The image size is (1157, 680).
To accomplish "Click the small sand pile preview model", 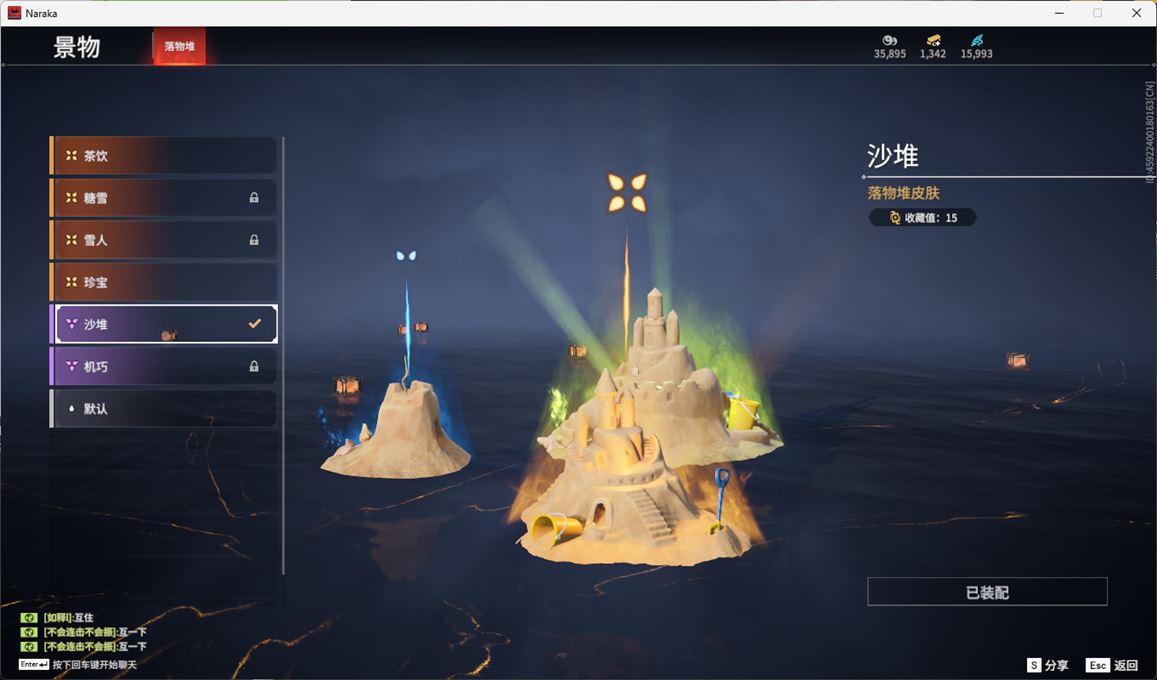I will coord(396,431).
